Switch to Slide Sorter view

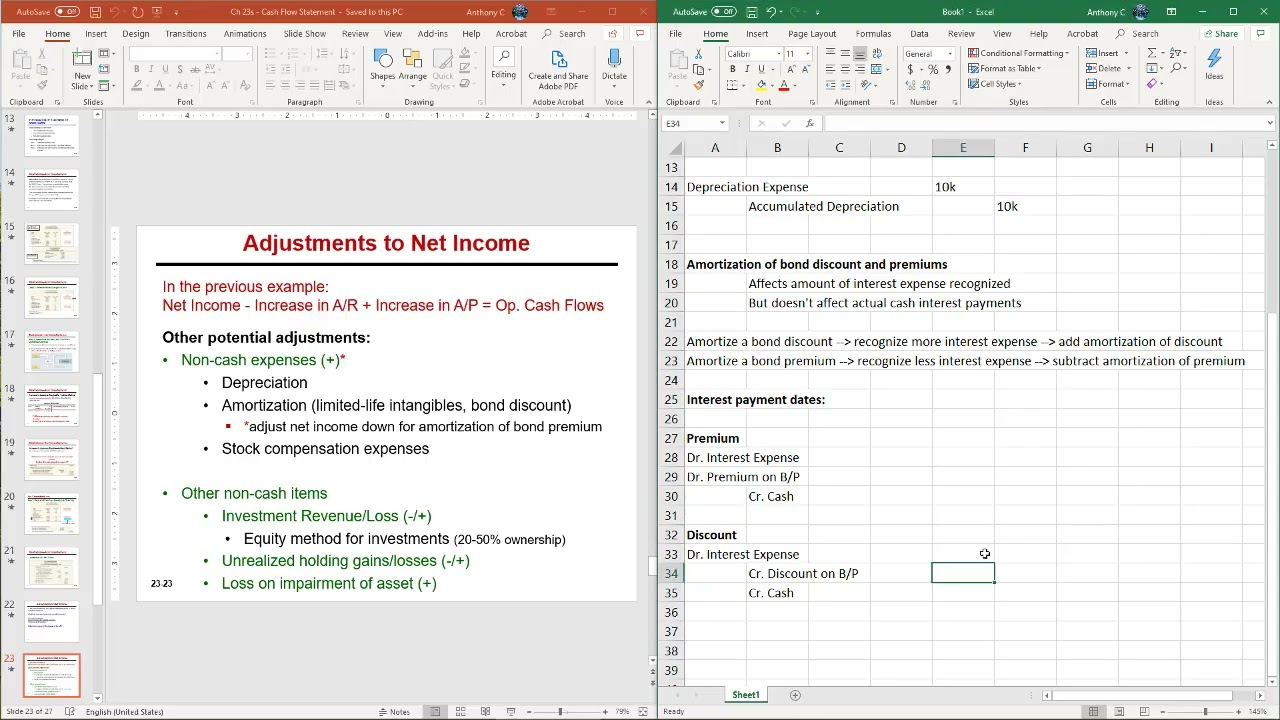point(460,712)
